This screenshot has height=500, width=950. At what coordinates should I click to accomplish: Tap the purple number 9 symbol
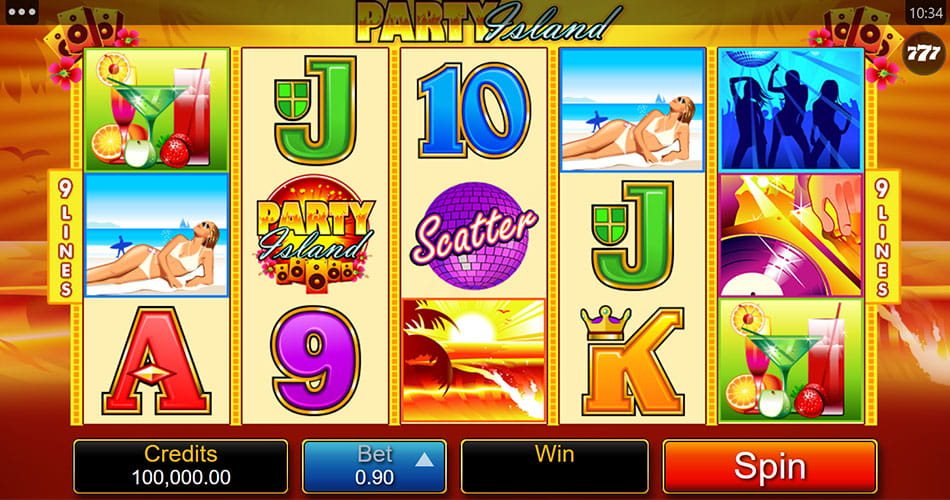[315, 361]
